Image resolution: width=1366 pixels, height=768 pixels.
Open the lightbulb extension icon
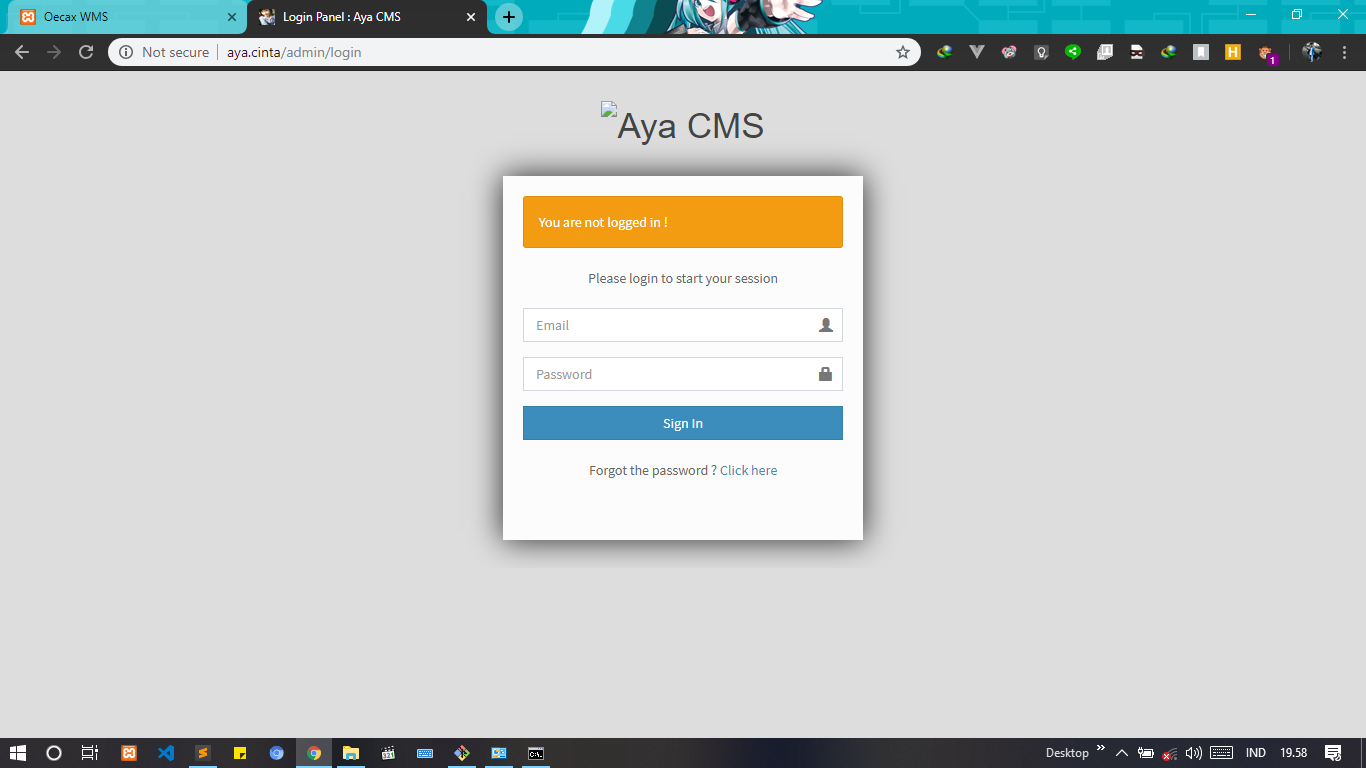click(1041, 52)
